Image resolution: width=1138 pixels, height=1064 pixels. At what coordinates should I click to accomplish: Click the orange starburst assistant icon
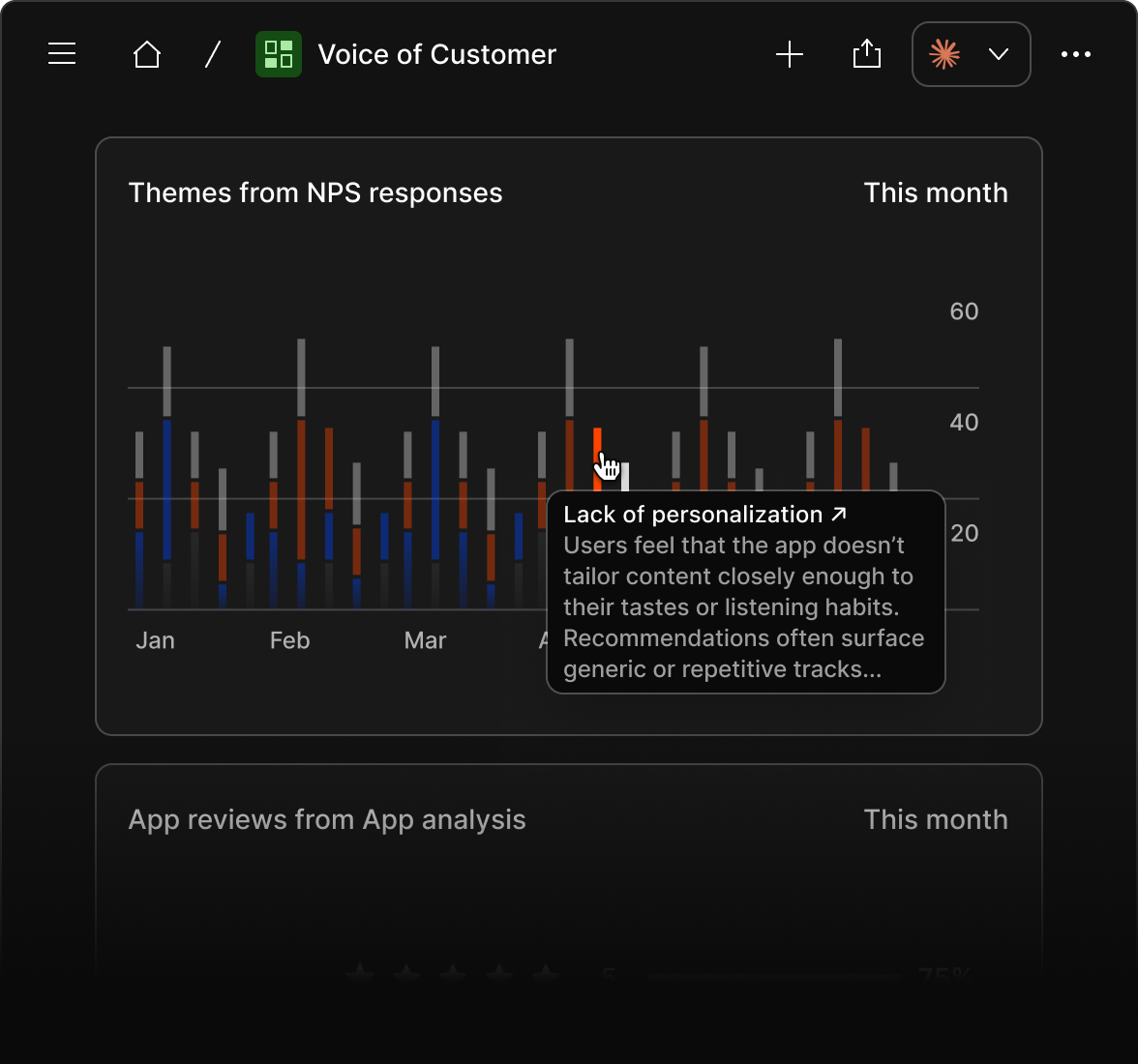pos(944,54)
